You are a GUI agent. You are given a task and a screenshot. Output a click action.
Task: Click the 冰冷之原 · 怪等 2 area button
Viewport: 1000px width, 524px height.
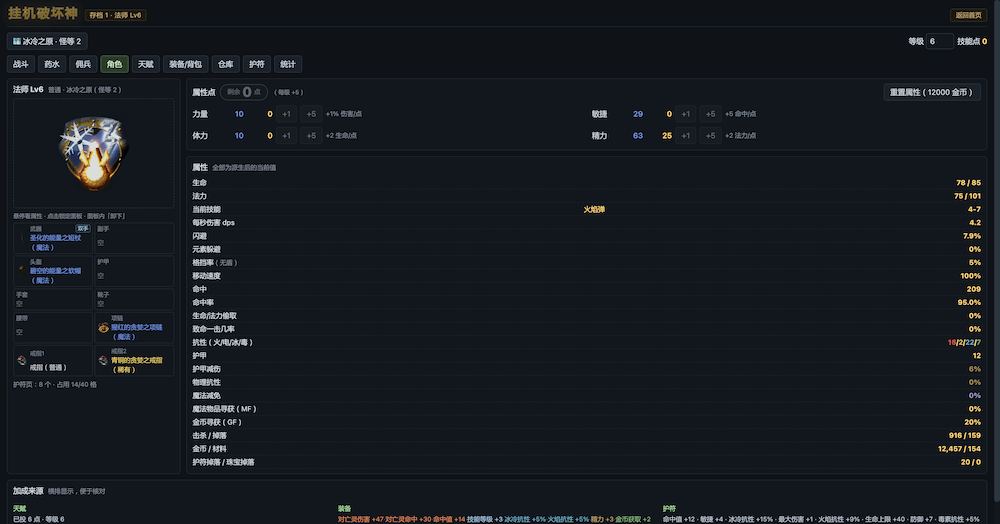tap(47, 41)
